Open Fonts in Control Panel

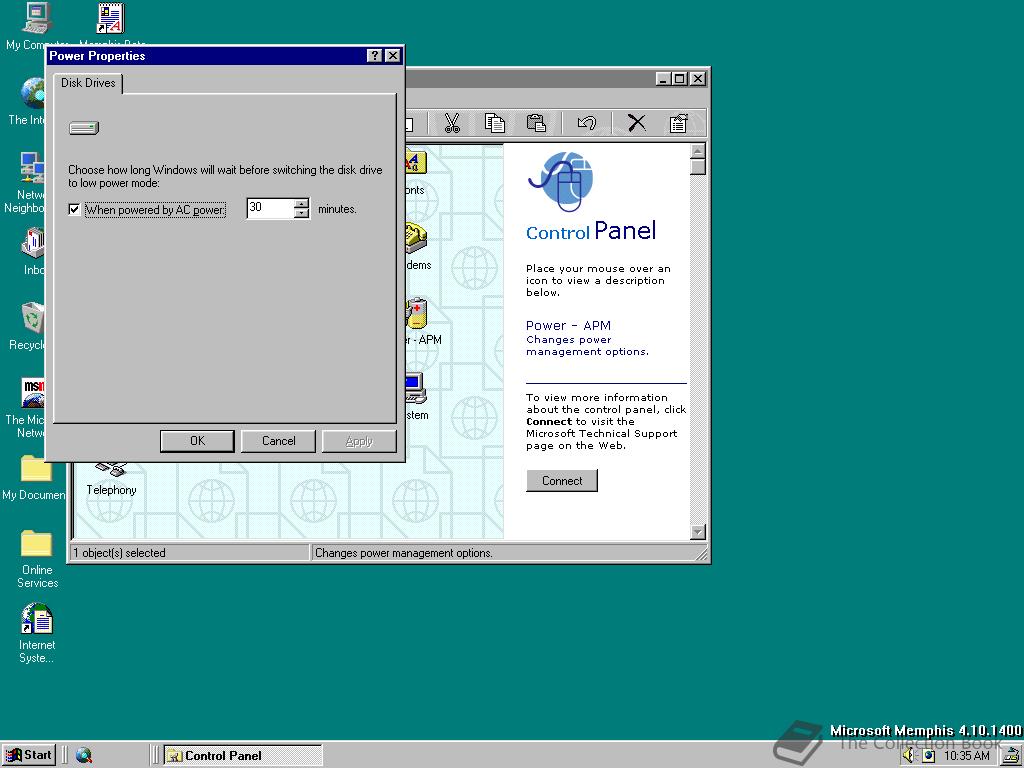[415, 162]
